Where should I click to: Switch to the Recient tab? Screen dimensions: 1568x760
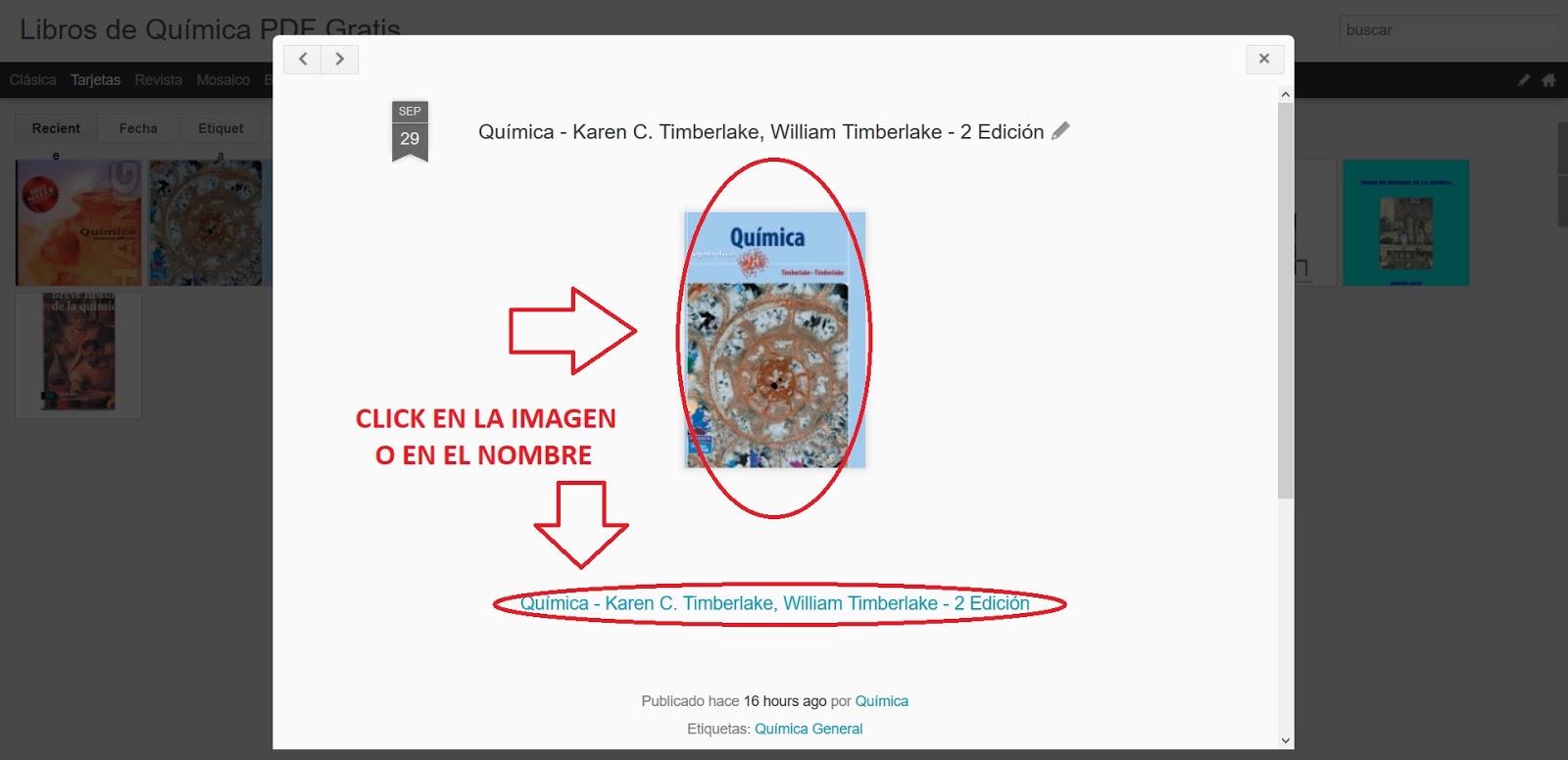click(x=56, y=128)
